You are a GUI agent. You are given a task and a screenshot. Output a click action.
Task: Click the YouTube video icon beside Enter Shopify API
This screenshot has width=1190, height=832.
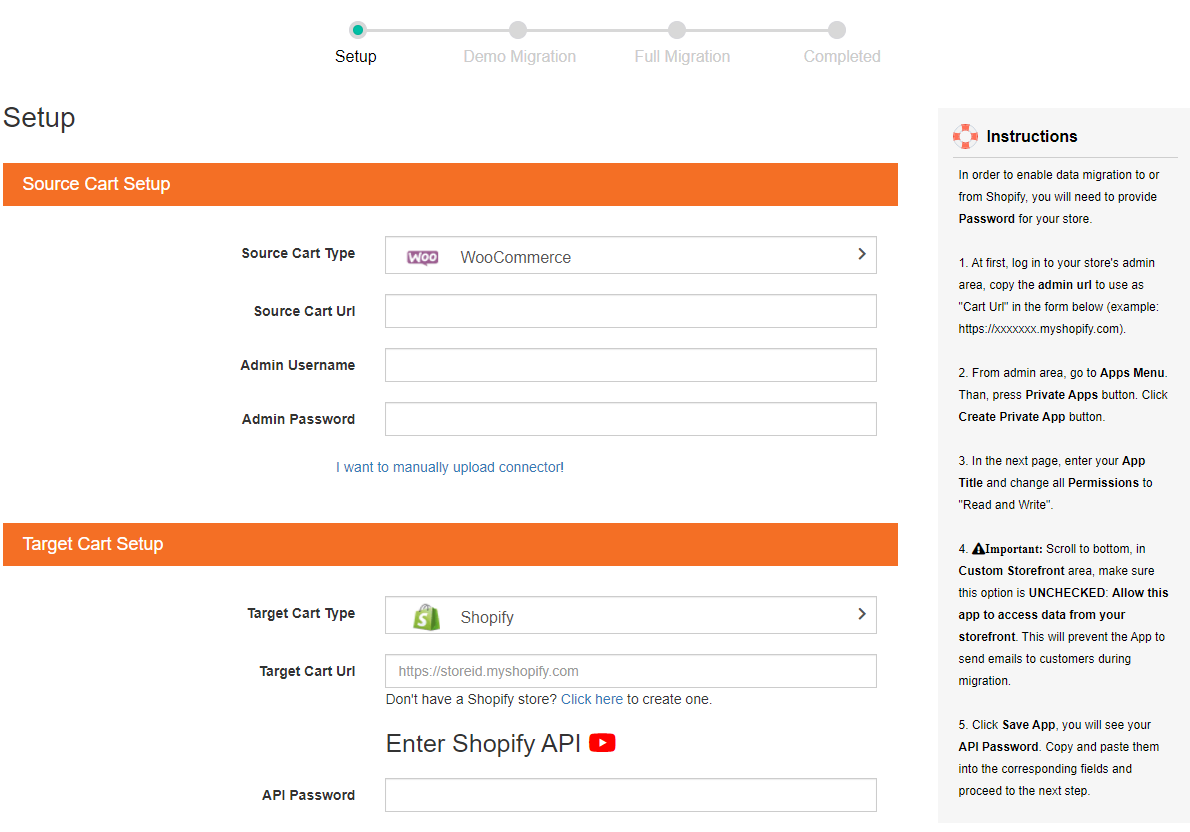pos(602,742)
